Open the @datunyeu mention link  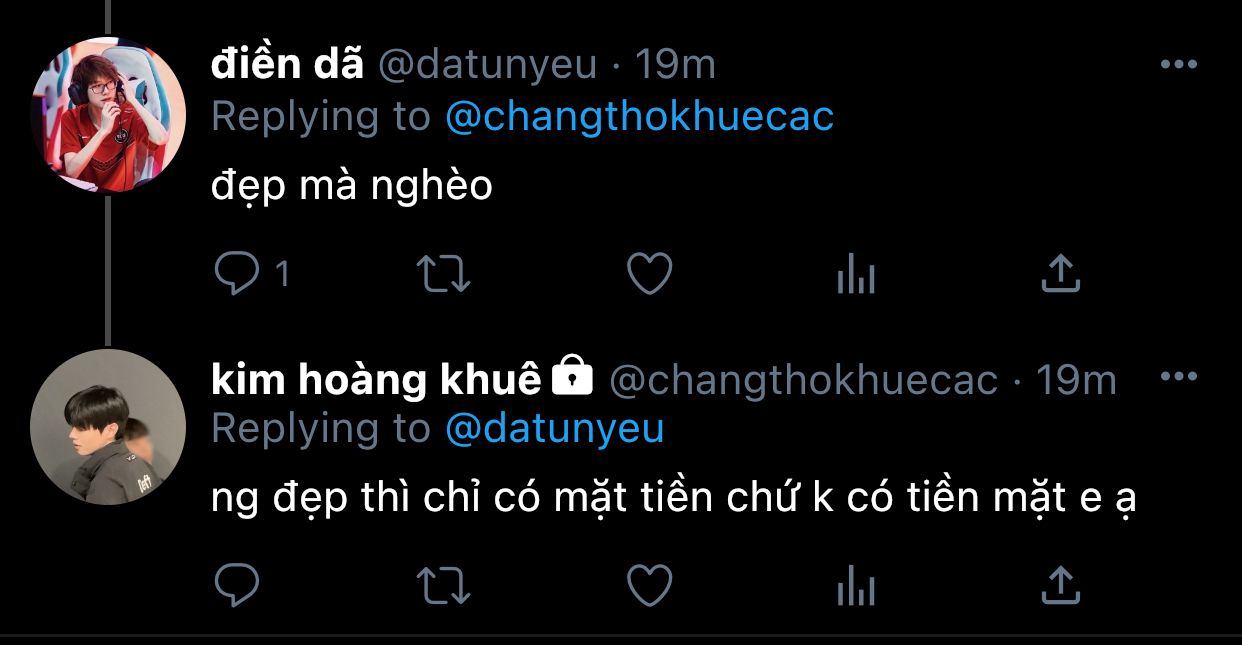[554, 429]
